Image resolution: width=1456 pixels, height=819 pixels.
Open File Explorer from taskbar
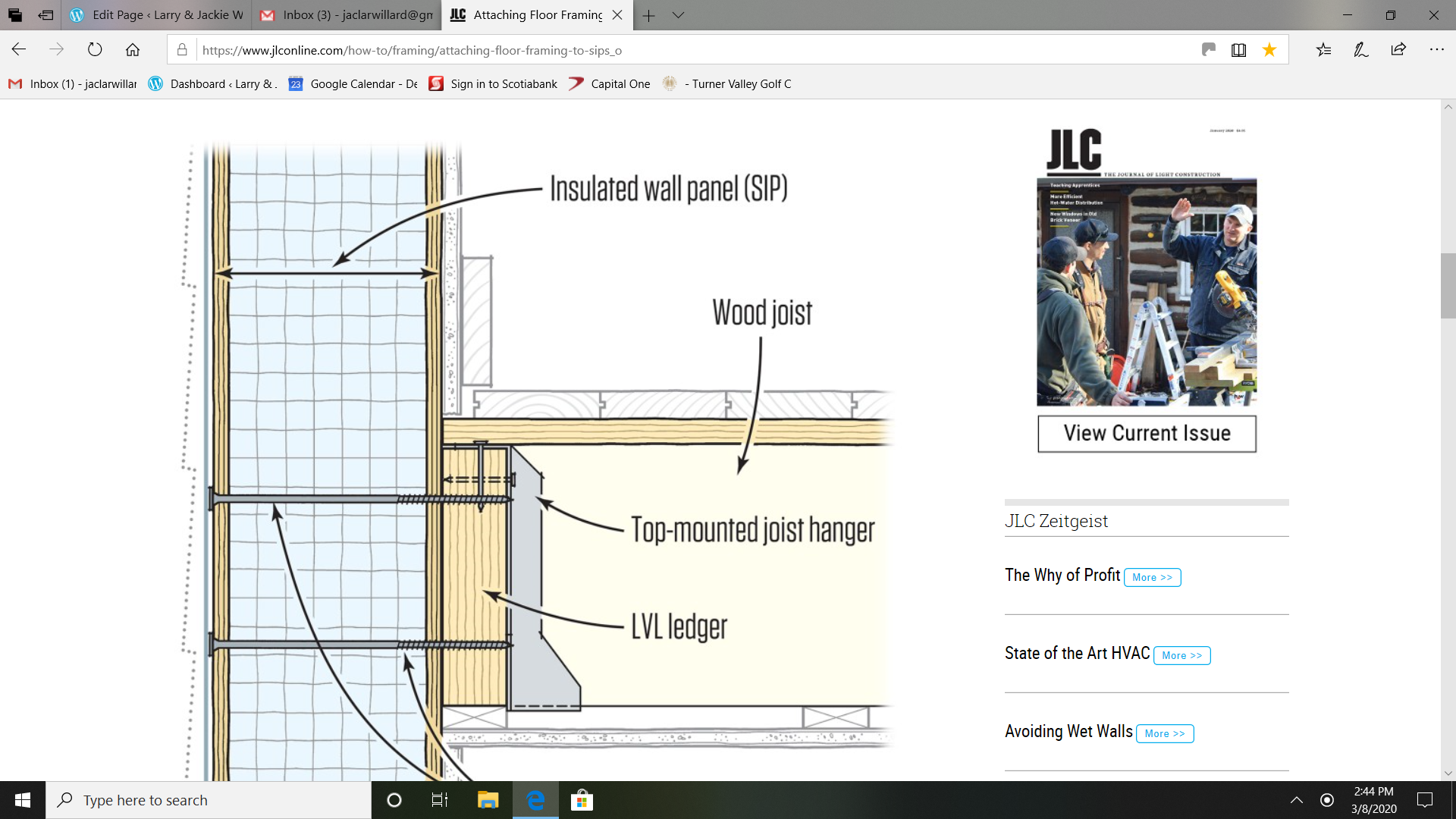[488, 800]
